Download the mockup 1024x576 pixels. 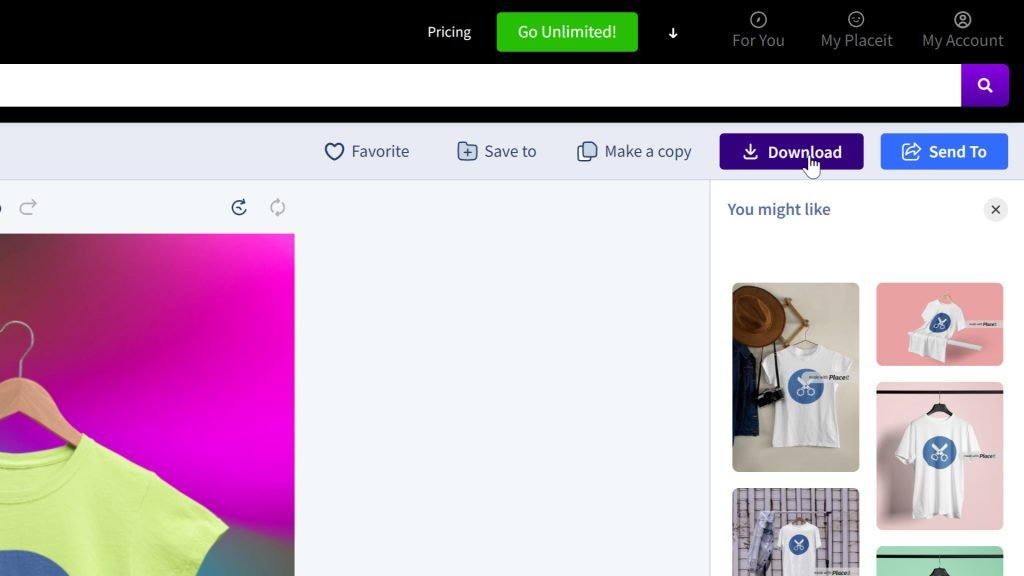[792, 152]
